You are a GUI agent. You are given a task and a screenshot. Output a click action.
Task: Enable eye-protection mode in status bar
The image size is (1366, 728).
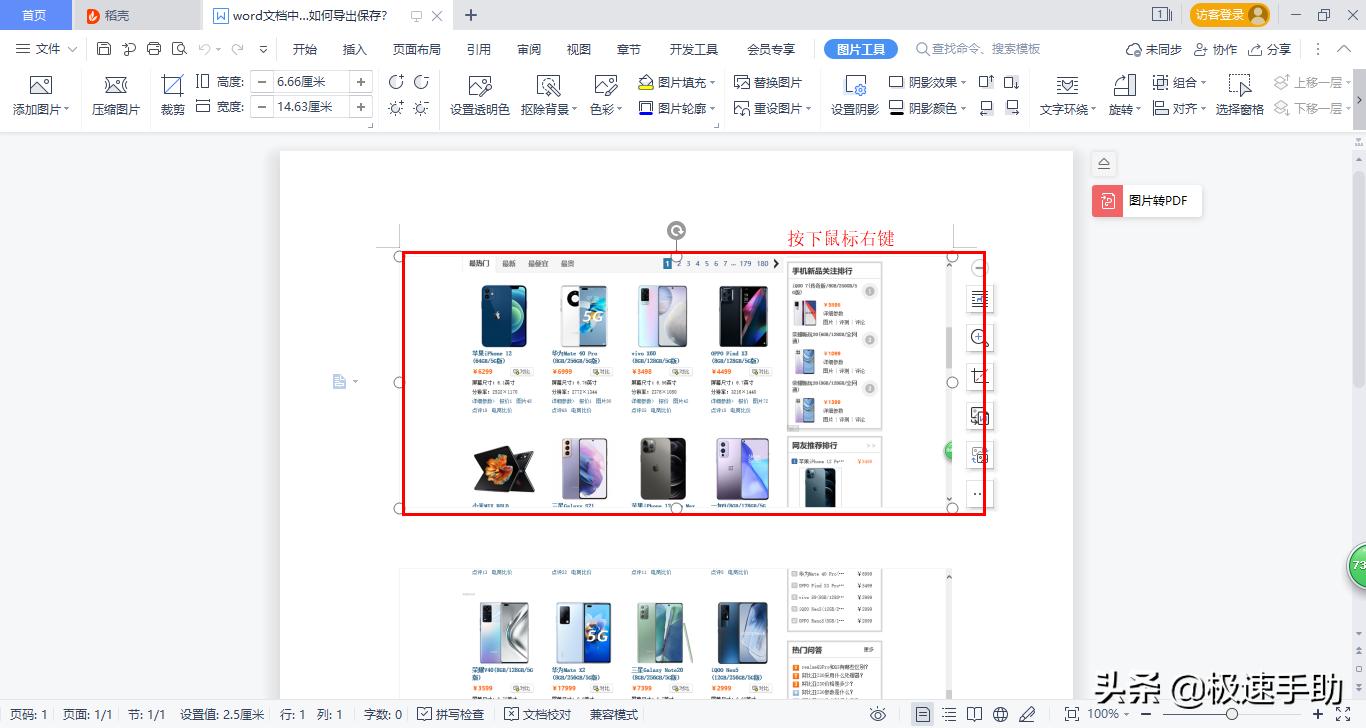click(x=879, y=714)
